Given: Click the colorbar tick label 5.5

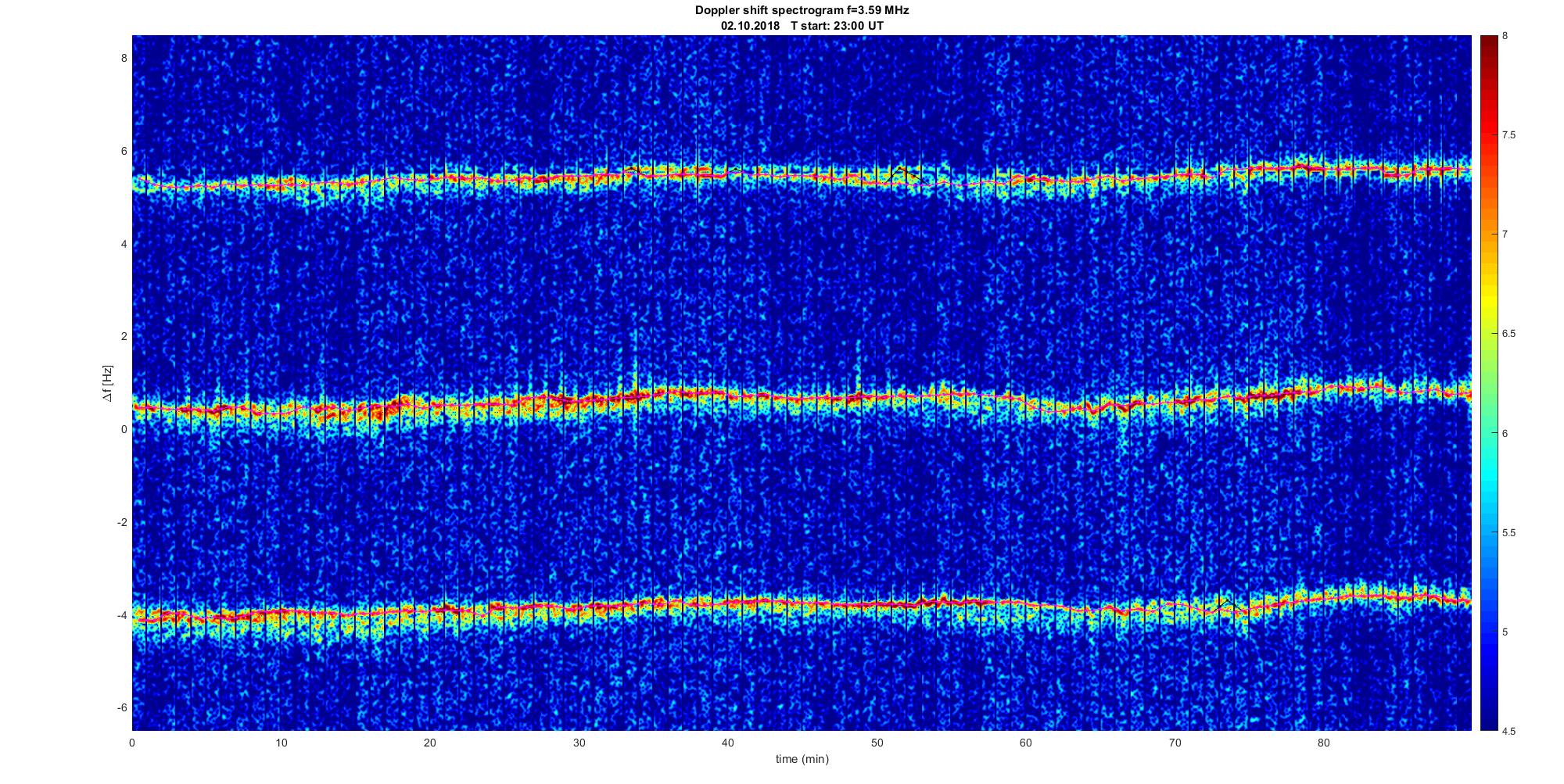Looking at the screenshot, I should coord(1509,533).
